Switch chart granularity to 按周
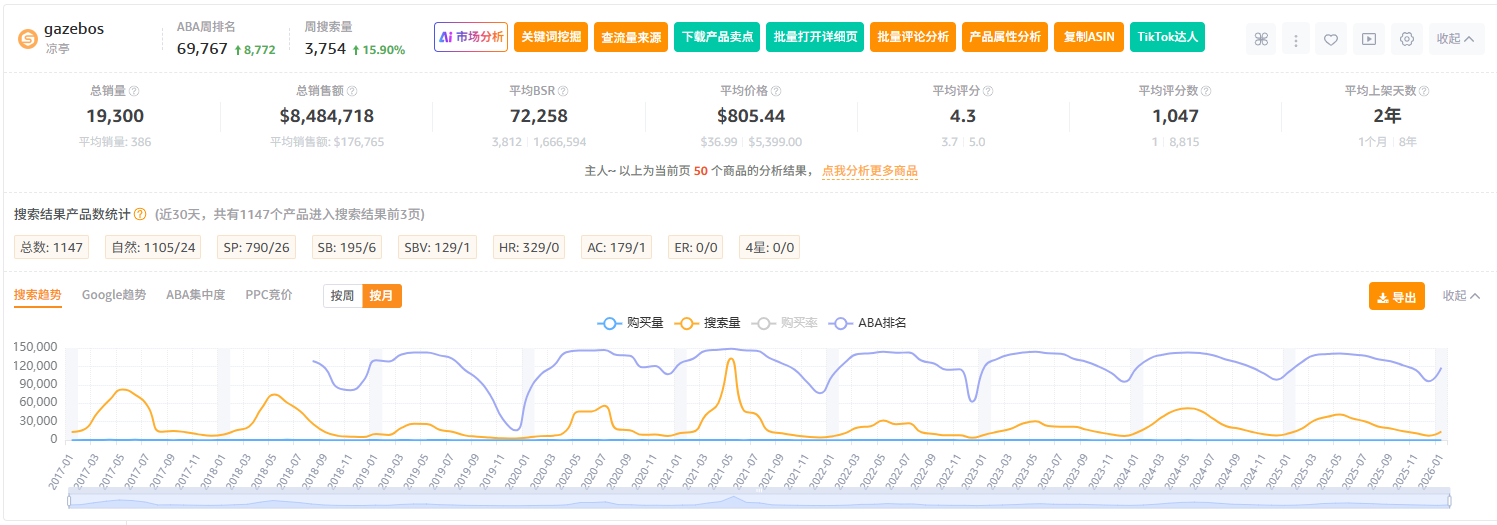1497x525 pixels. [343, 296]
